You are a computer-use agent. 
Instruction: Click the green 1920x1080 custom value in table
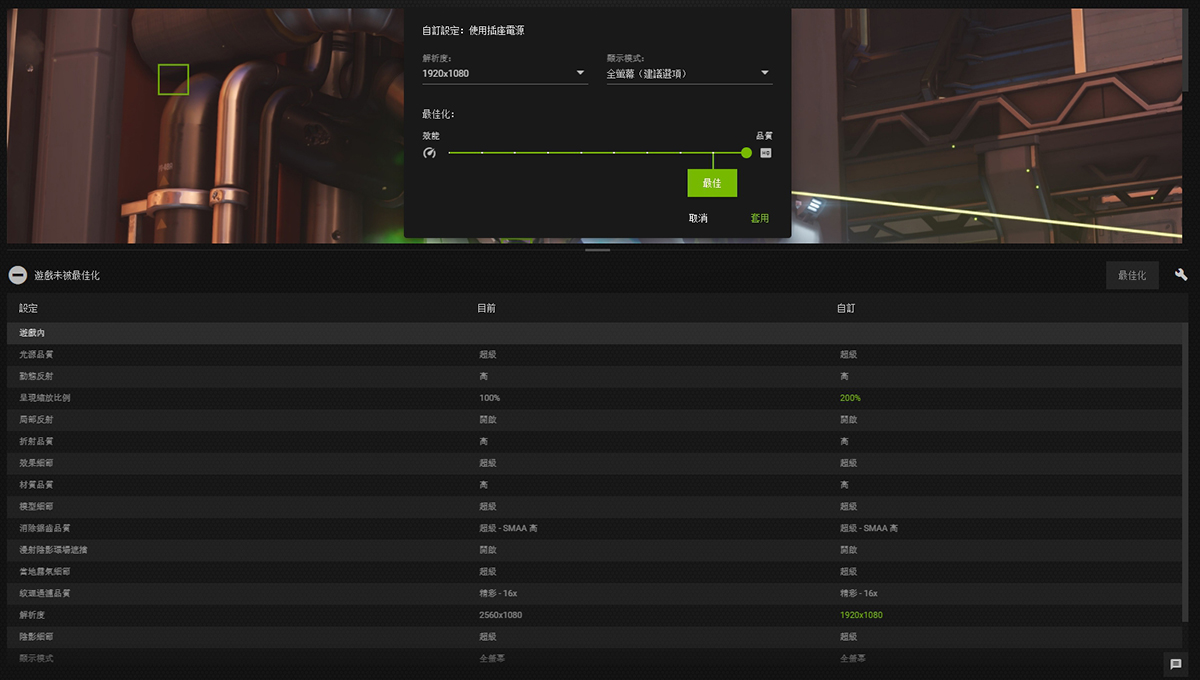coord(861,615)
